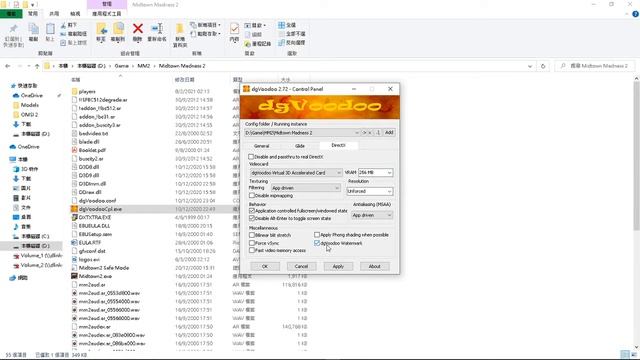The height and width of the screenshot is (360, 640).
Task: Open the green File ribbon tab
Action: [11, 13]
